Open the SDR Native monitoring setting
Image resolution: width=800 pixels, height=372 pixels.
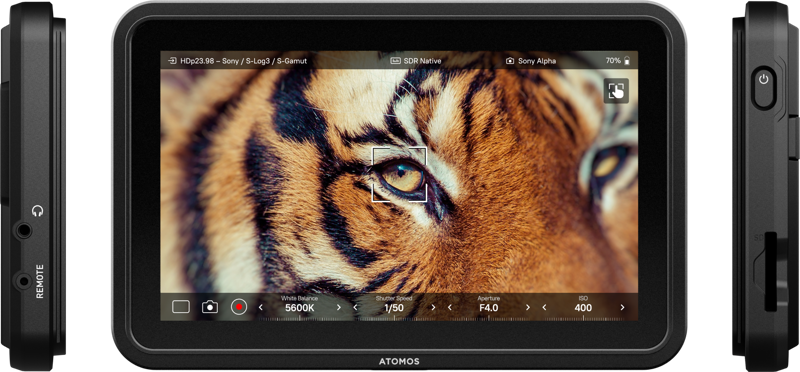coord(422,61)
